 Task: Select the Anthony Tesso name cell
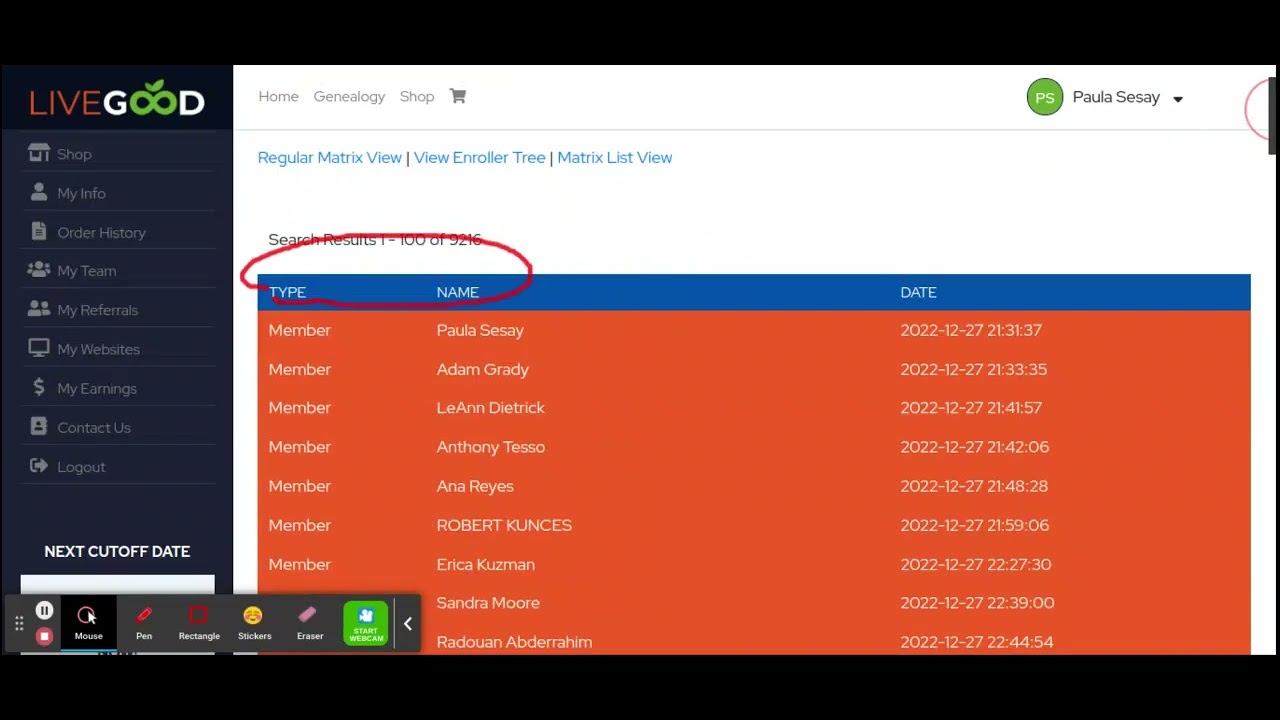coord(490,447)
